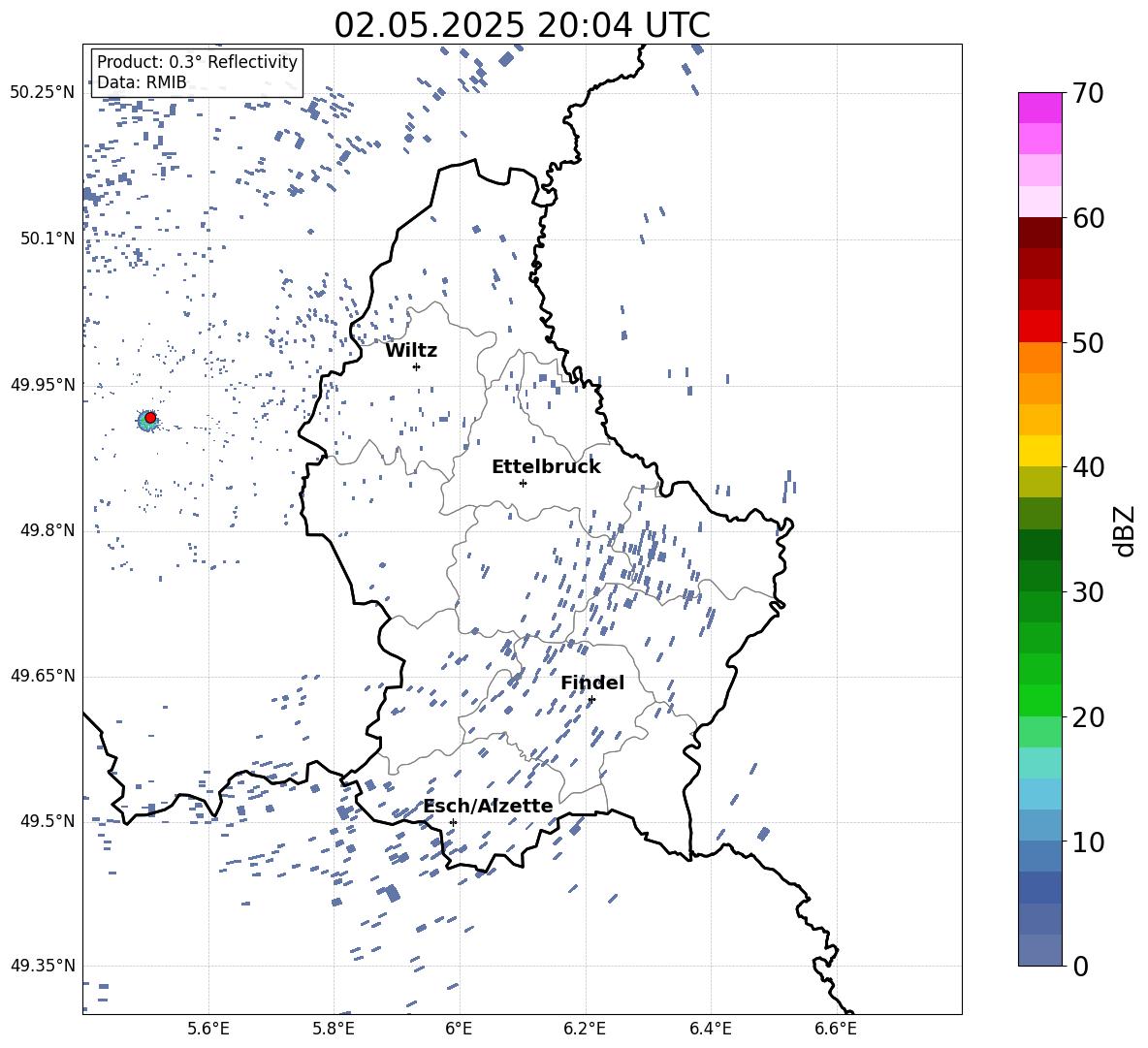Click the 6°E longitude label
This screenshot has height=1048, width=1148.
[x=459, y=1029]
